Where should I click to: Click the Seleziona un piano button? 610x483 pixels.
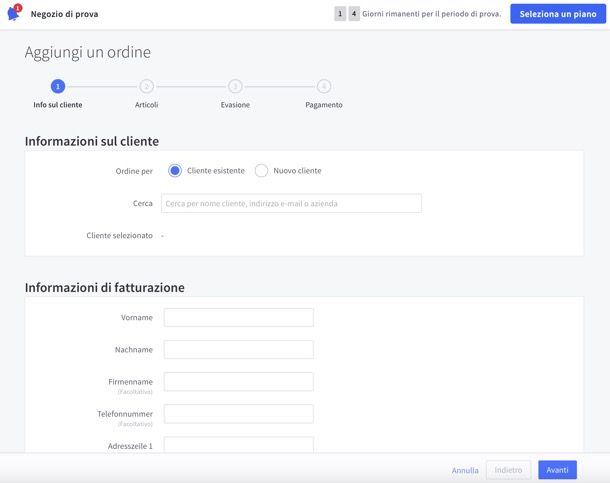point(558,14)
